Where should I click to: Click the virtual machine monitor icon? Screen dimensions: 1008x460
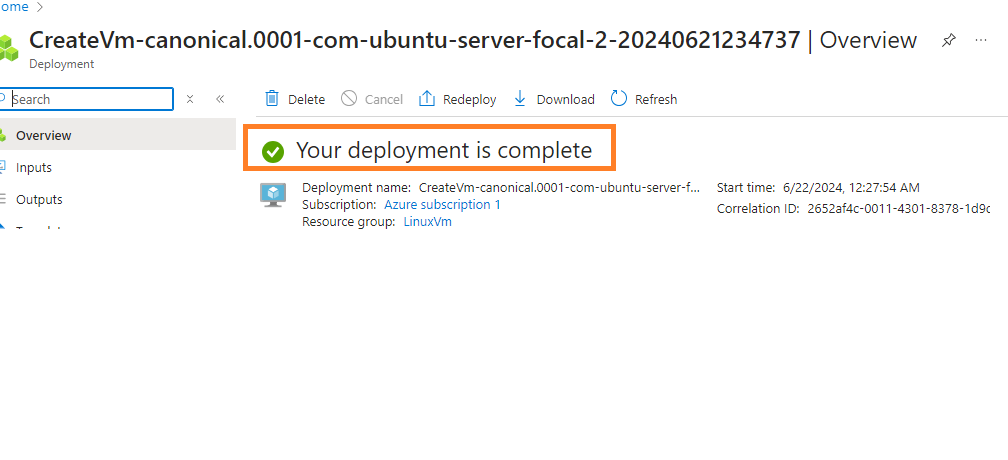click(273, 195)
